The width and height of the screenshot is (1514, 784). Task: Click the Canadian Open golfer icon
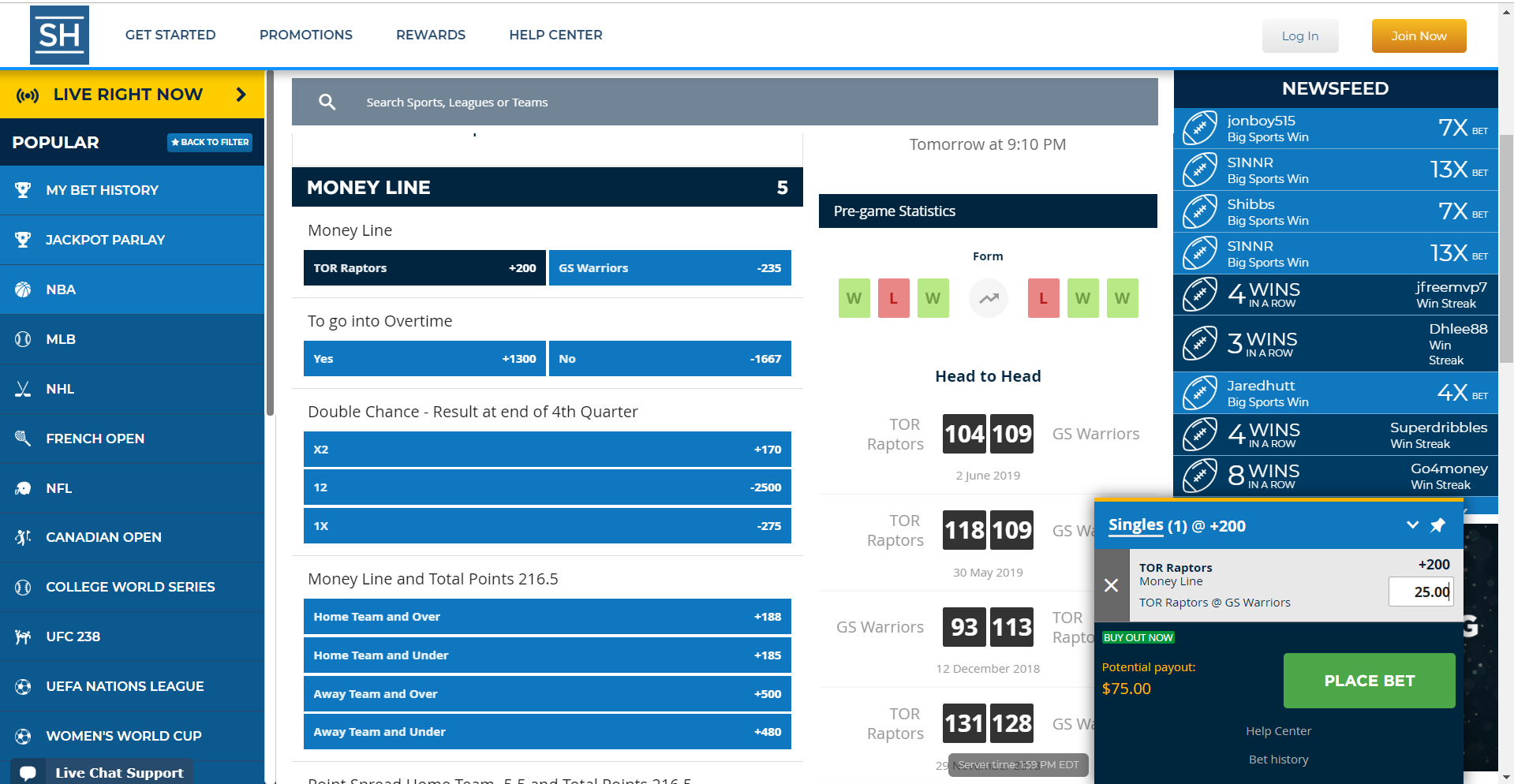(23, 537)
